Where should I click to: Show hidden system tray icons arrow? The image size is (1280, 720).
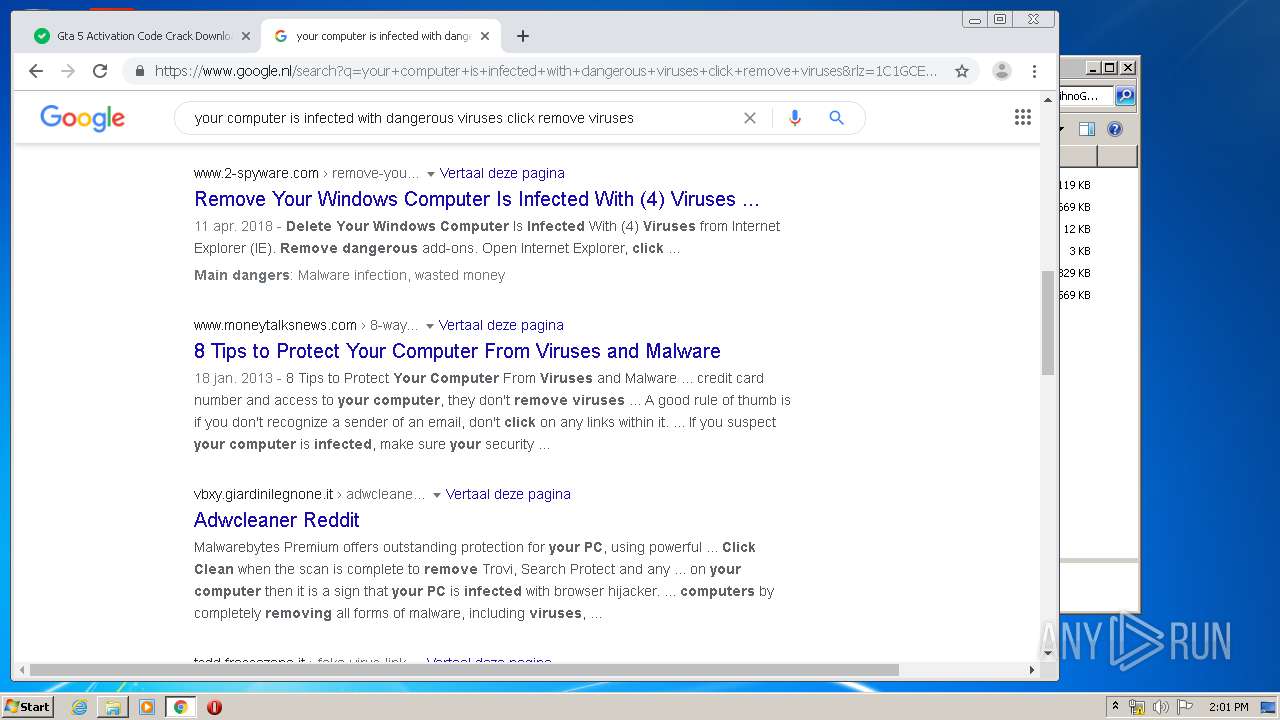pyautogui.click(x=1116, y=707)
